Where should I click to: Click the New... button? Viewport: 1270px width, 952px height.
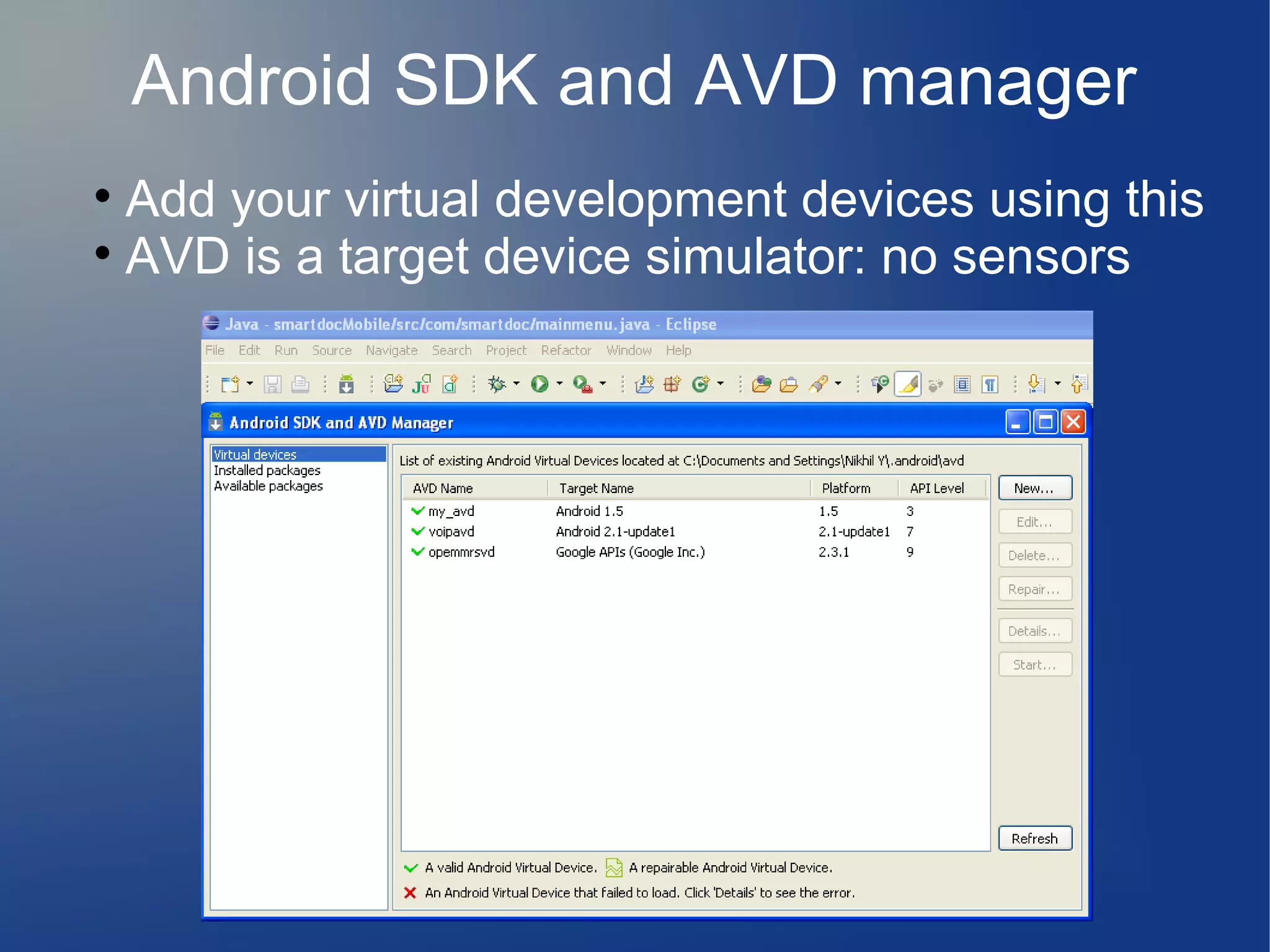pyautogui.click(x=1035, y=488)
